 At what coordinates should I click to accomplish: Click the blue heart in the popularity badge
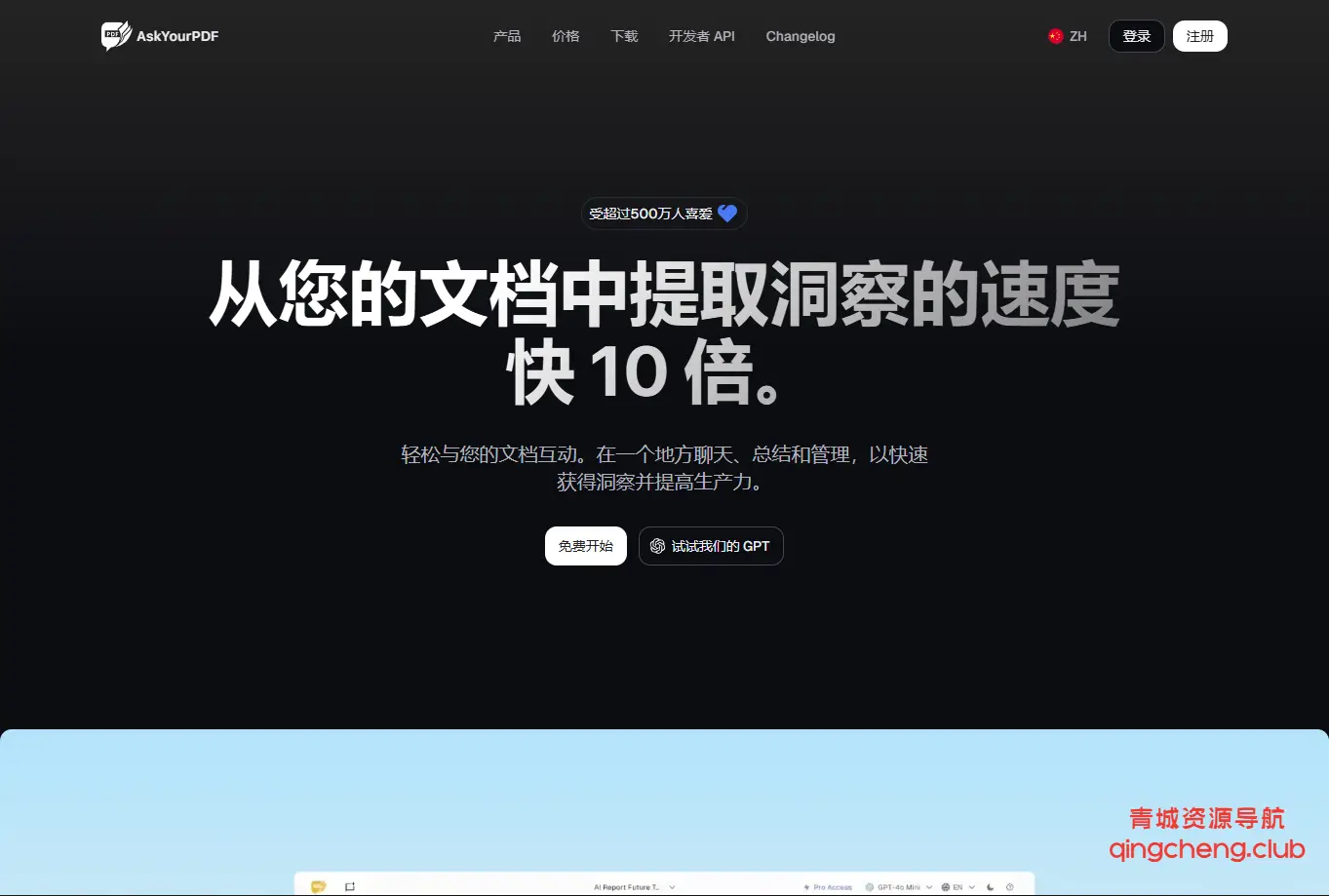[x=726, y=213]
